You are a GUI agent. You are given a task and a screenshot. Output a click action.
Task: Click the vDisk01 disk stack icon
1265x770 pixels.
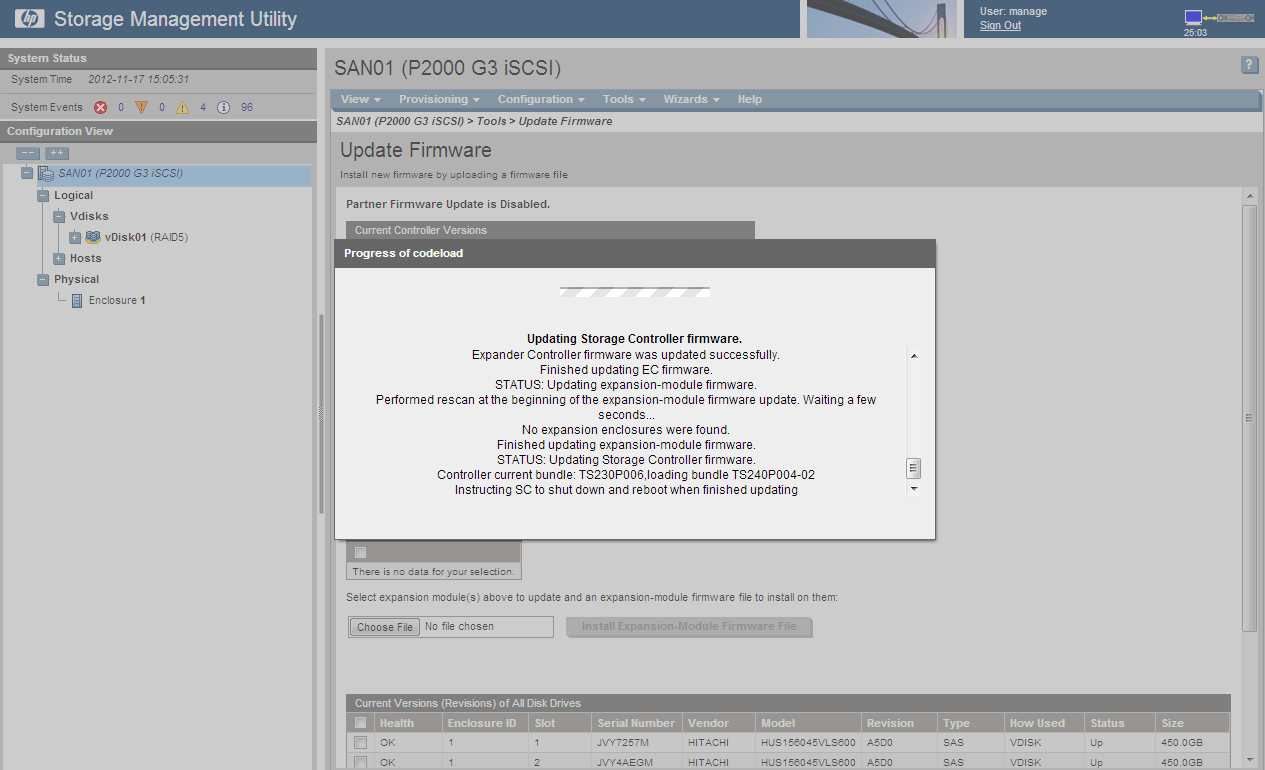[x=93, y=237]
